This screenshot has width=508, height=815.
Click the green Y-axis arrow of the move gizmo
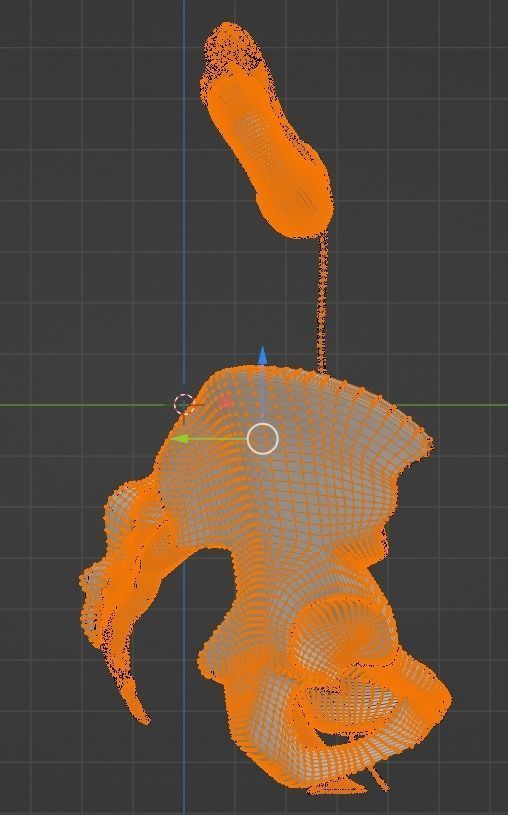tap(180, 439)
